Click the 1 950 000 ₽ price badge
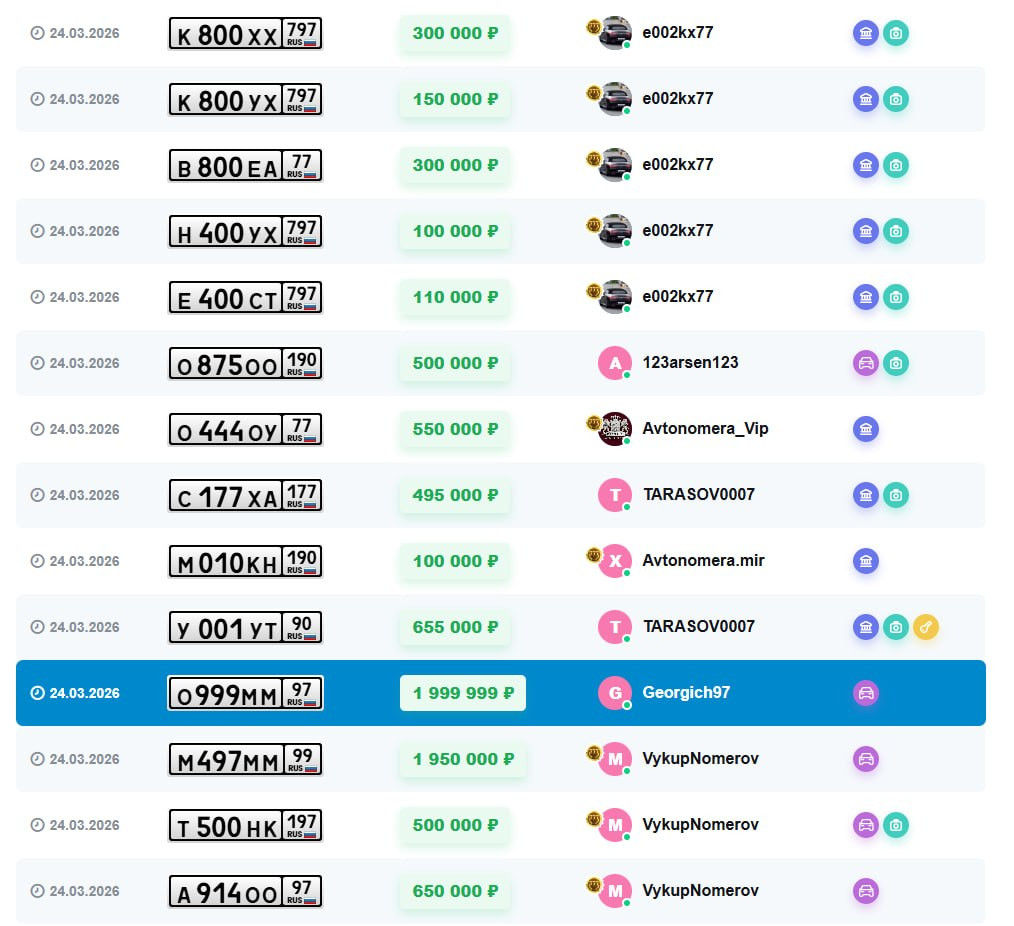 [x=462, y=759]
